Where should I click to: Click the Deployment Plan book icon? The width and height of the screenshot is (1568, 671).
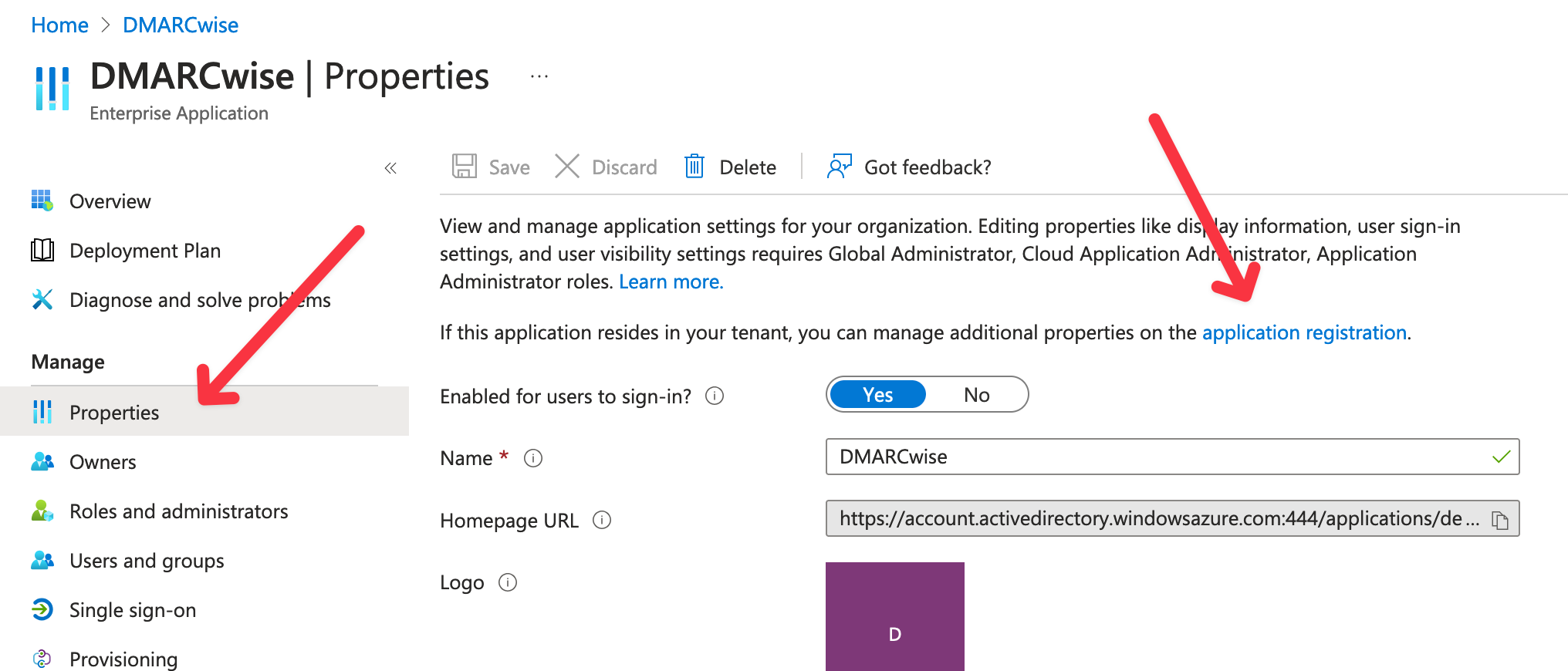click(42, 250)
